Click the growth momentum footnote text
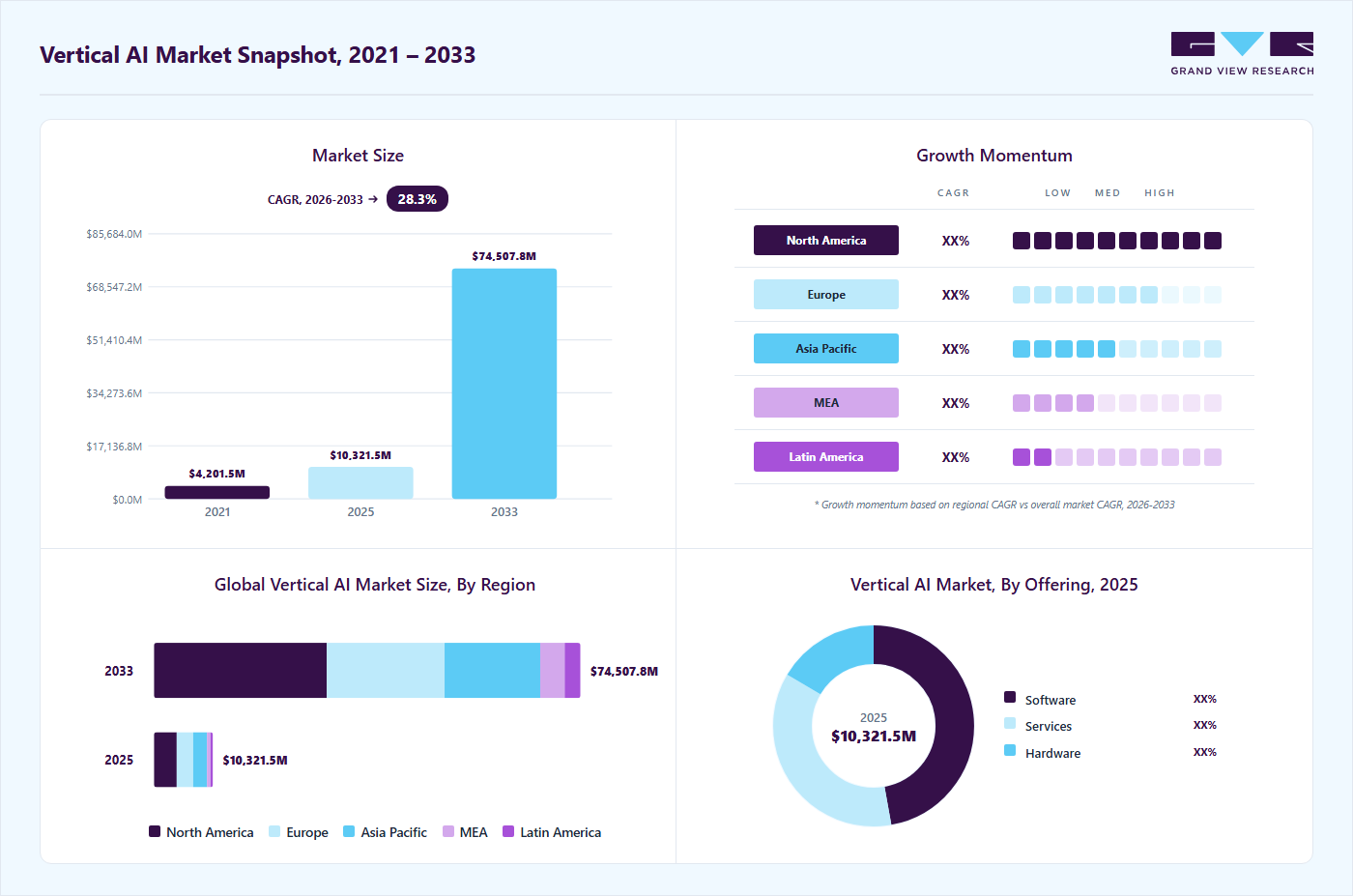The height and width of the screenshot is (896, 1353). click(994, 505)
